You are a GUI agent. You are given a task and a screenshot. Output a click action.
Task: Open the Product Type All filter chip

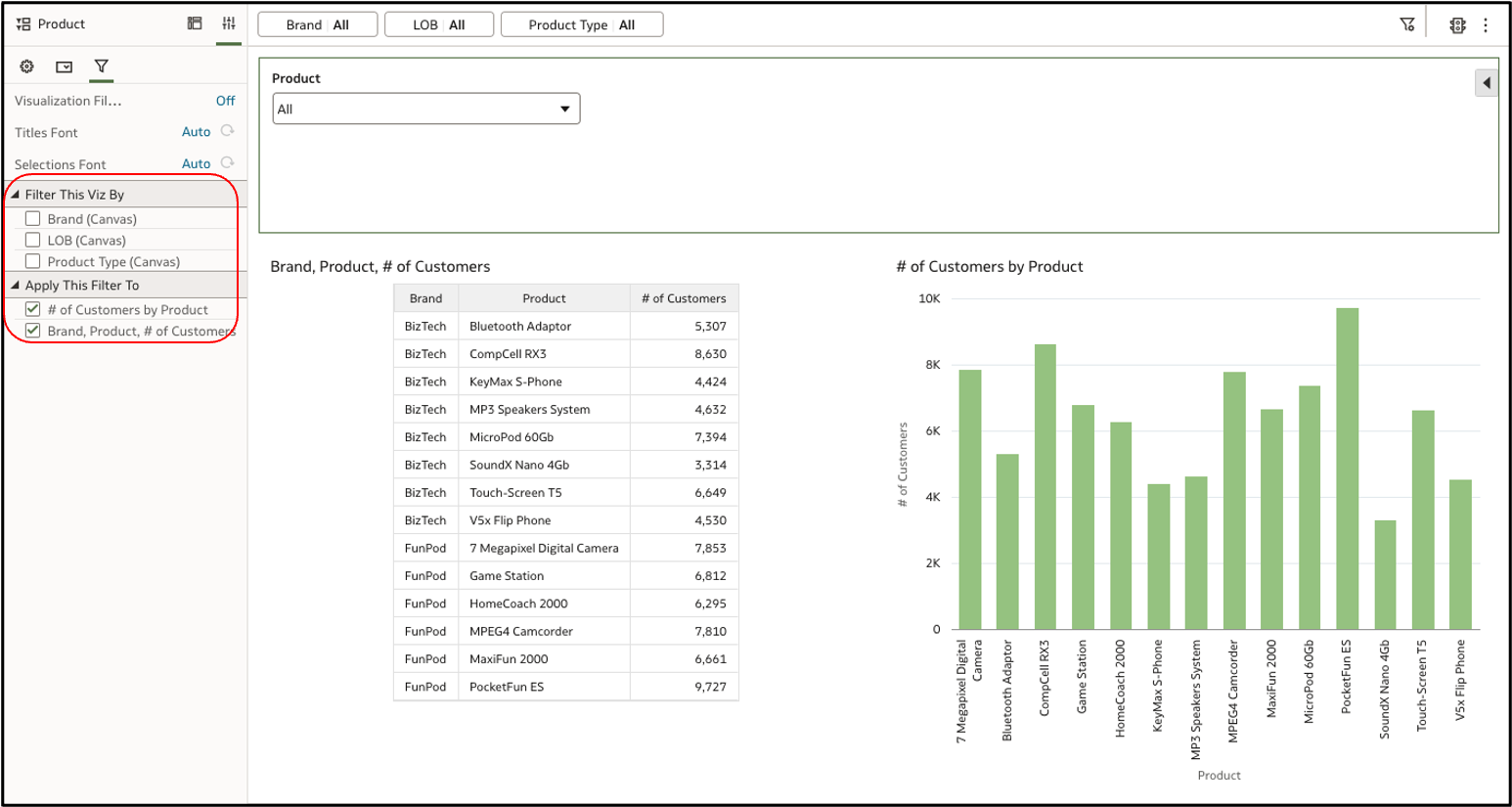point(582,23)
